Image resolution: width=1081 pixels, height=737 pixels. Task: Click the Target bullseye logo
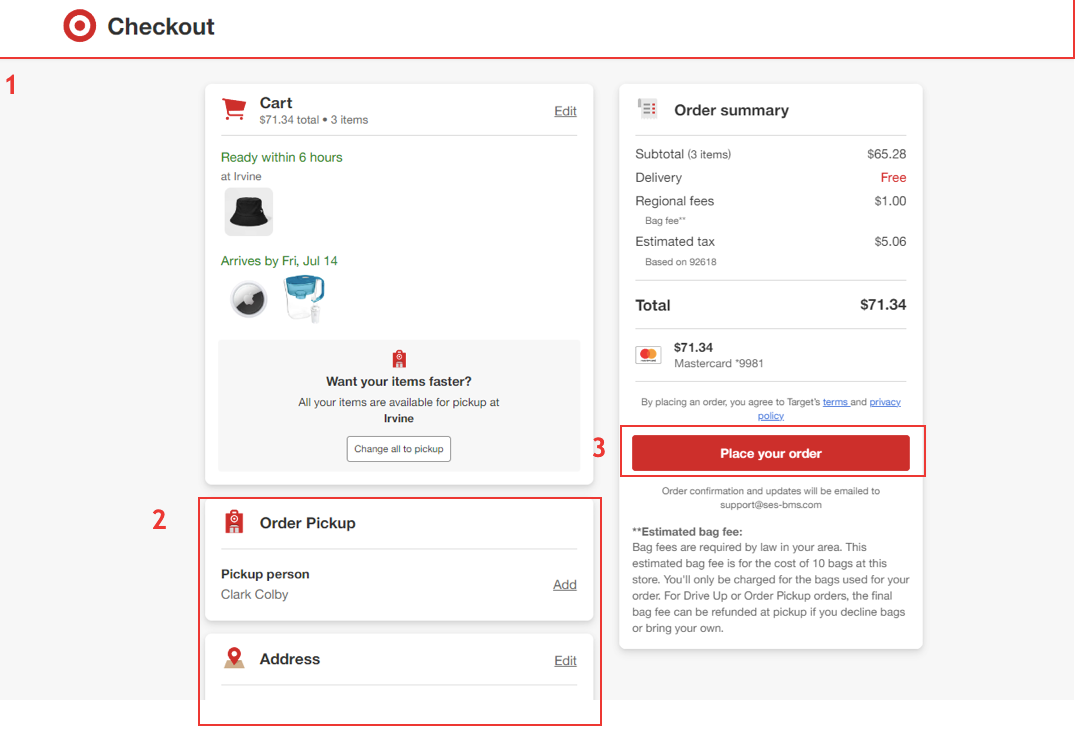tap(80, 26)
